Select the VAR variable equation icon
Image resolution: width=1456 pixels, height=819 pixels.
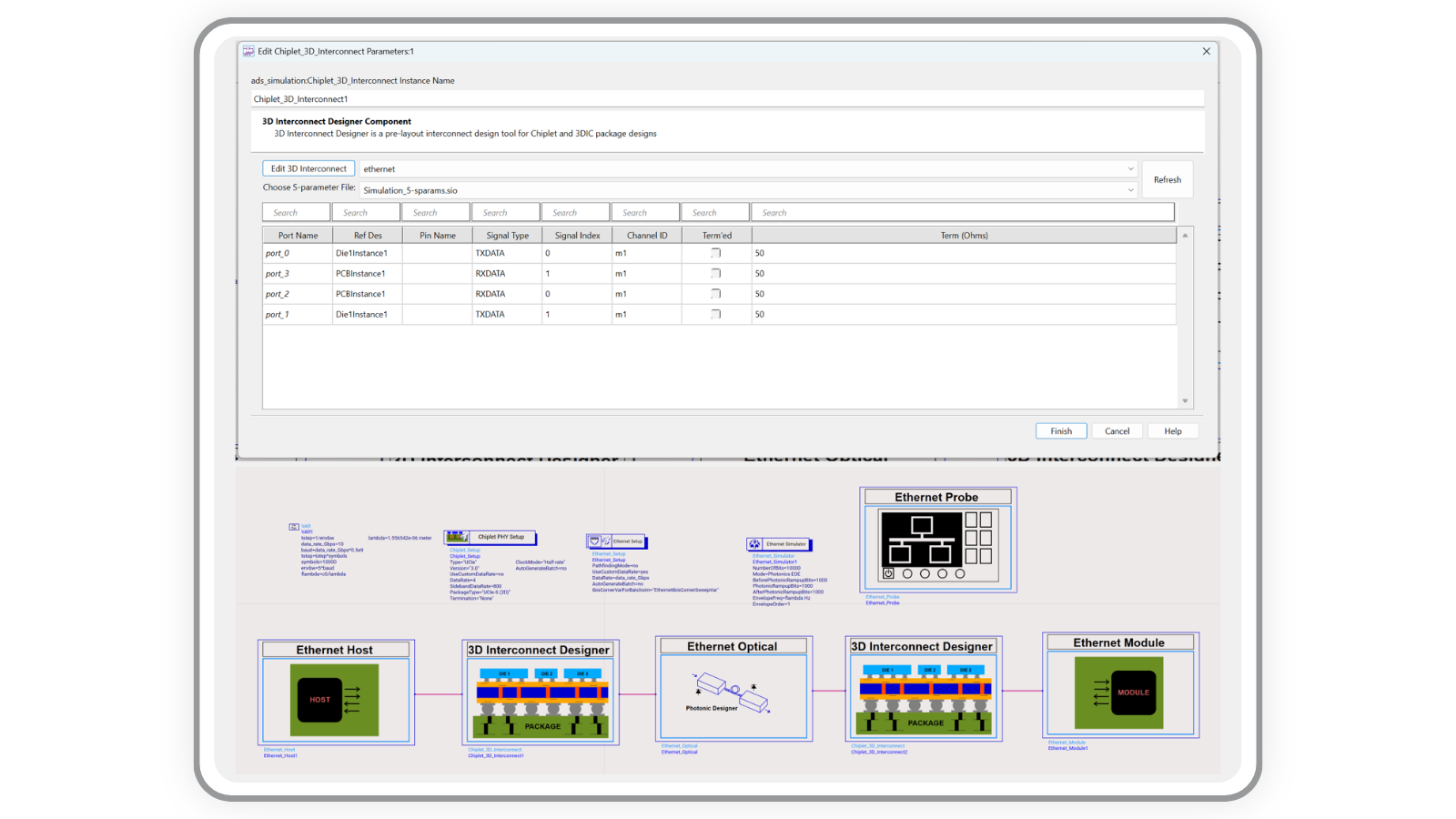click(294, 527)
